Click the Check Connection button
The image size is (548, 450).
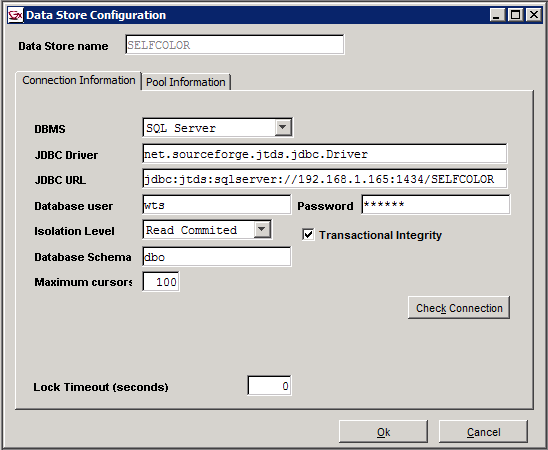click(x=459, y=308)
